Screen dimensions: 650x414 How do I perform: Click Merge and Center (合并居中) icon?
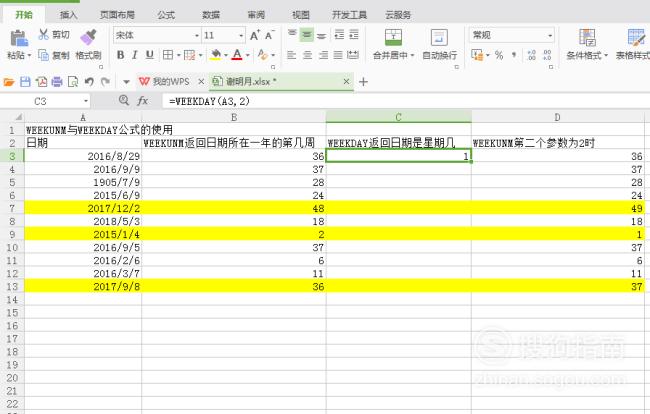(393, 38)
